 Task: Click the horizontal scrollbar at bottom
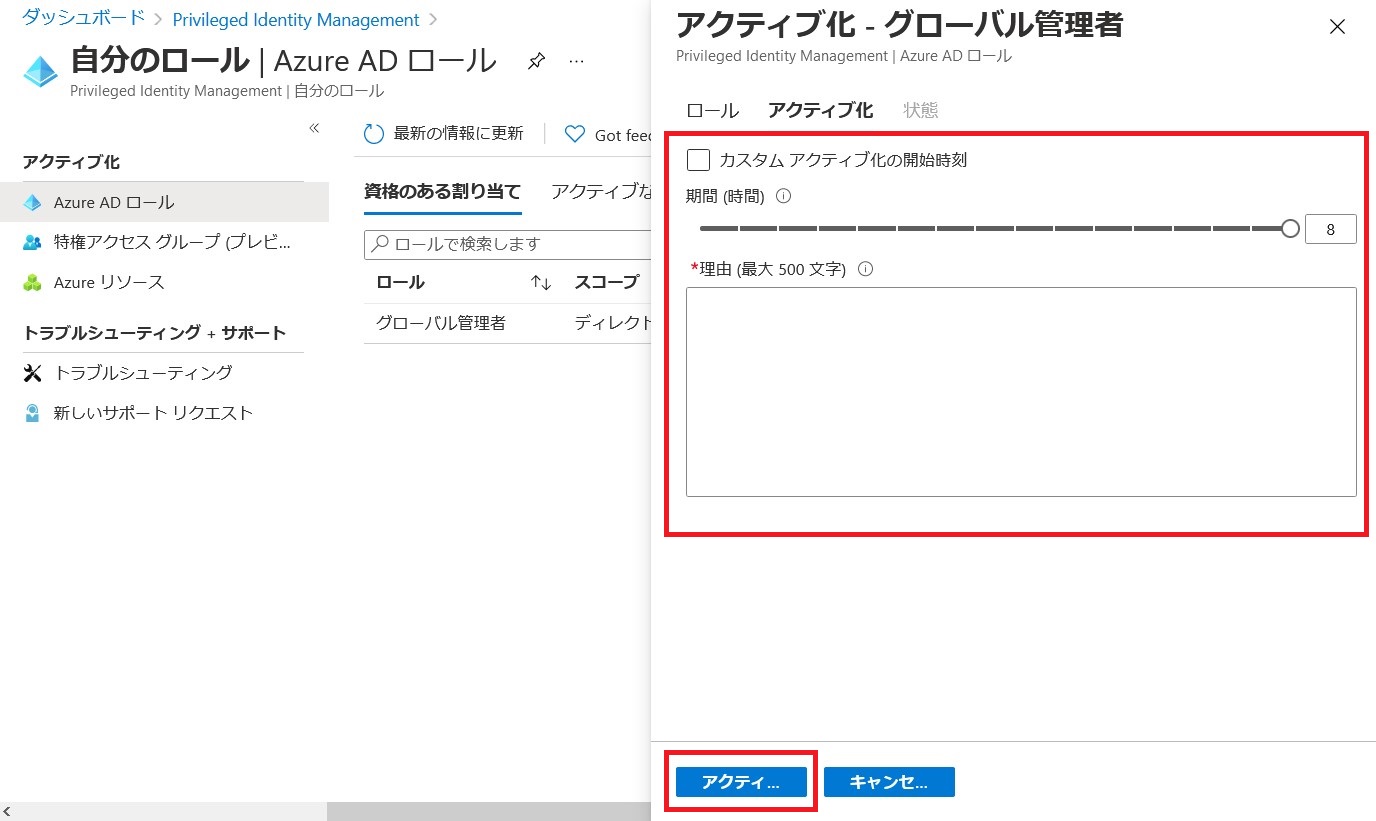tap(487, 811)
